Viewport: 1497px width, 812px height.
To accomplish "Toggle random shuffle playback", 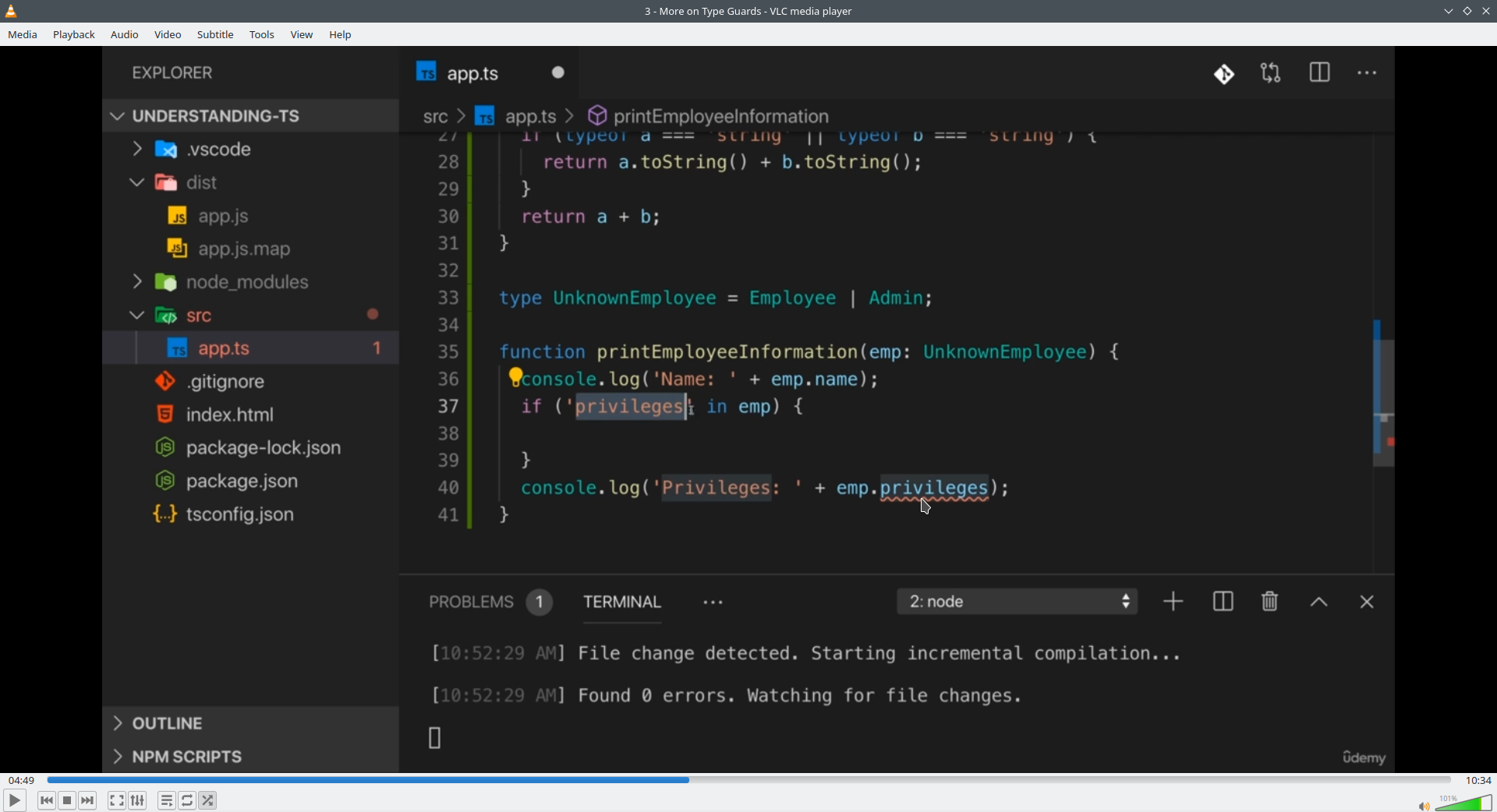I will [208, 801].
